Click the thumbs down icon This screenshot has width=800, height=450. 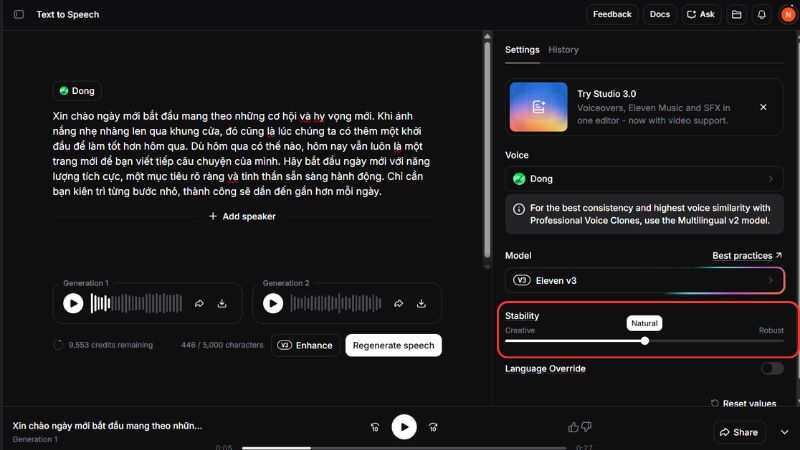(586, 427)
